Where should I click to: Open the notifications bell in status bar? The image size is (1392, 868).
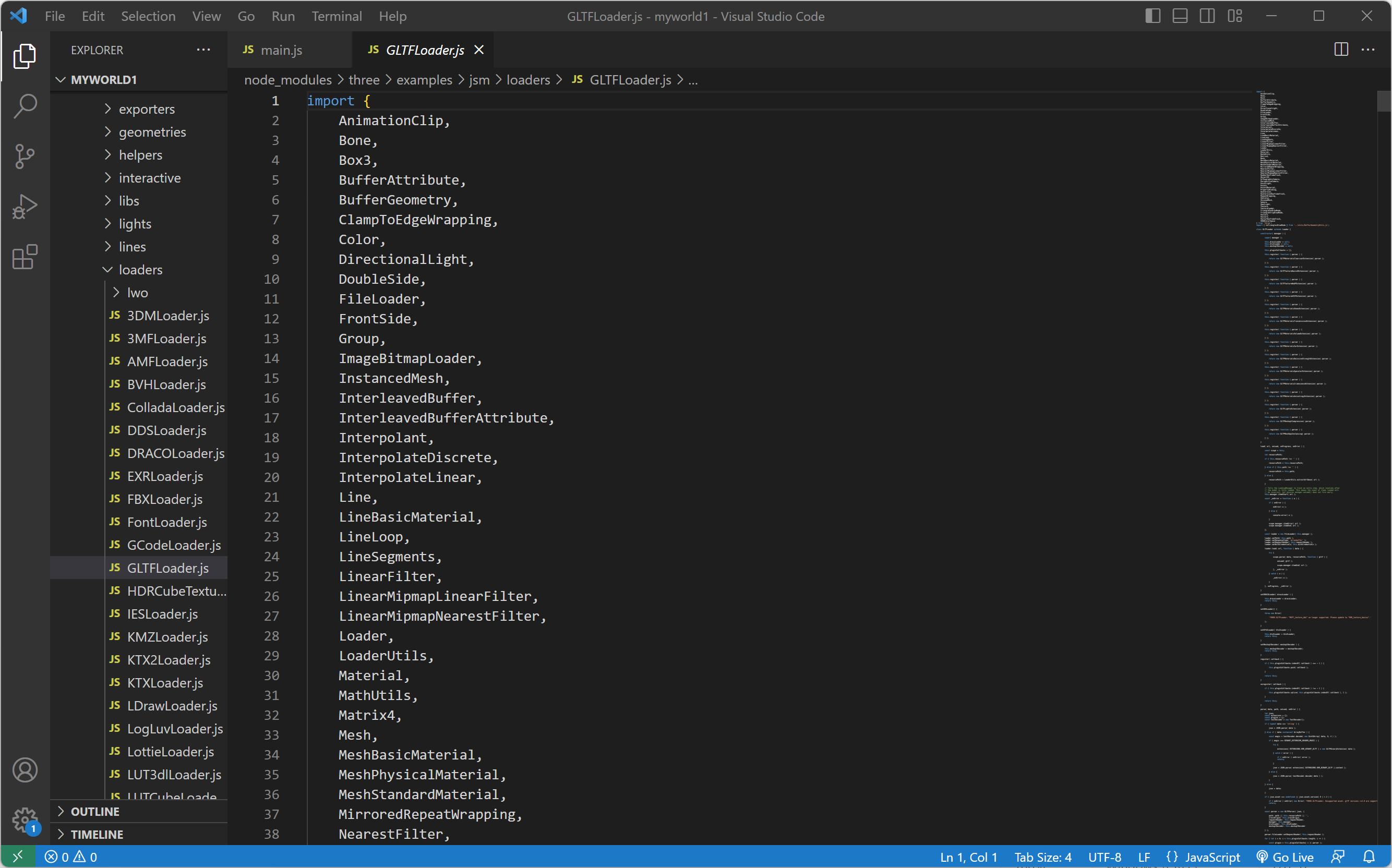click(x=1369, y=857)
